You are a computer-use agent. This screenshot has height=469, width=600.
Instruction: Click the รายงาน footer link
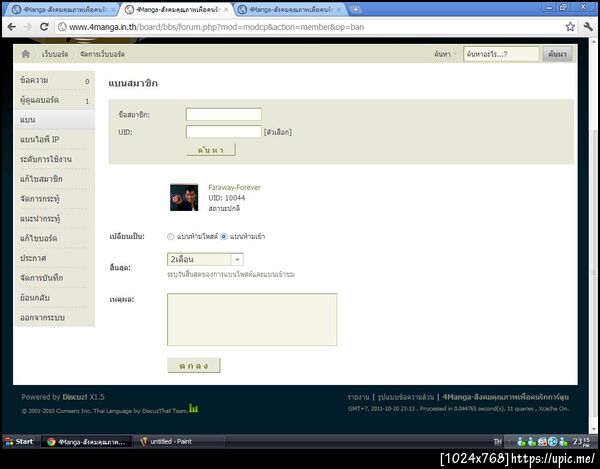click(358, 397)
